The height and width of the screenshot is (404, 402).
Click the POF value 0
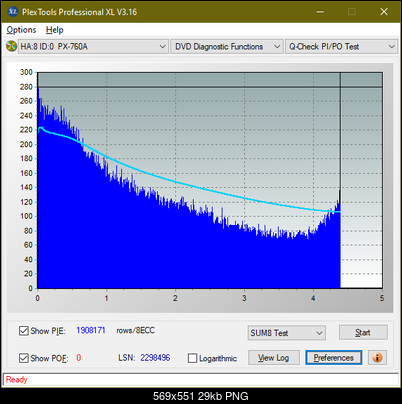point(79,358)
